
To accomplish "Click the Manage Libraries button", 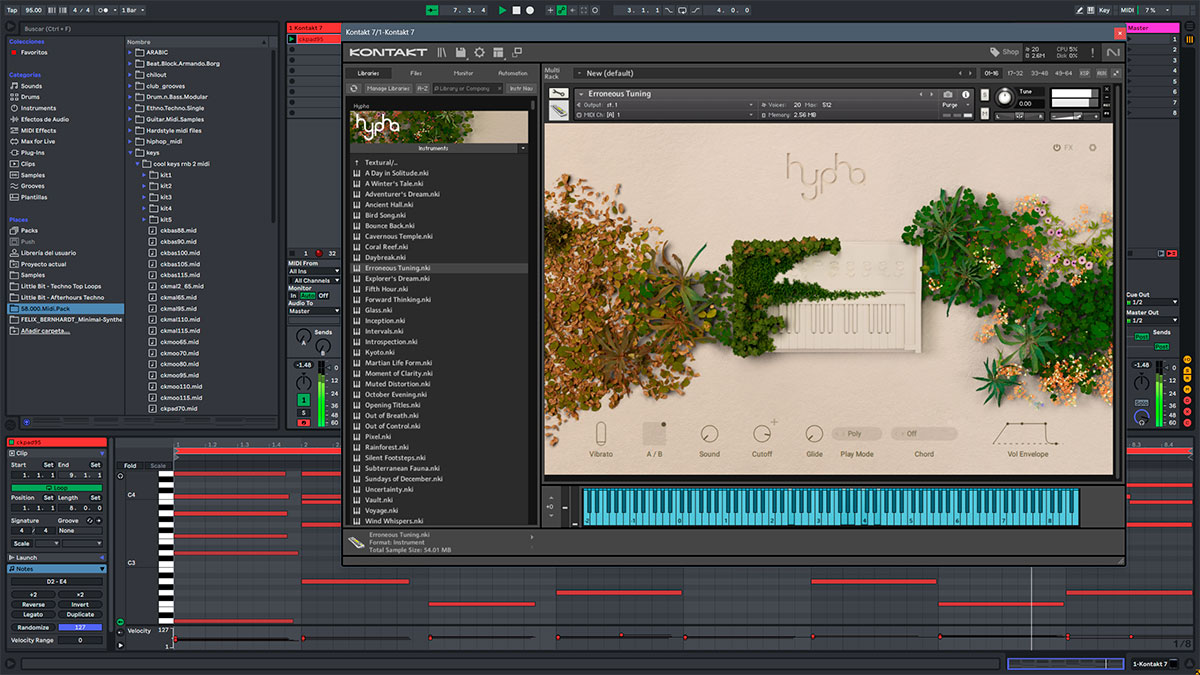I will coord(388,88).
